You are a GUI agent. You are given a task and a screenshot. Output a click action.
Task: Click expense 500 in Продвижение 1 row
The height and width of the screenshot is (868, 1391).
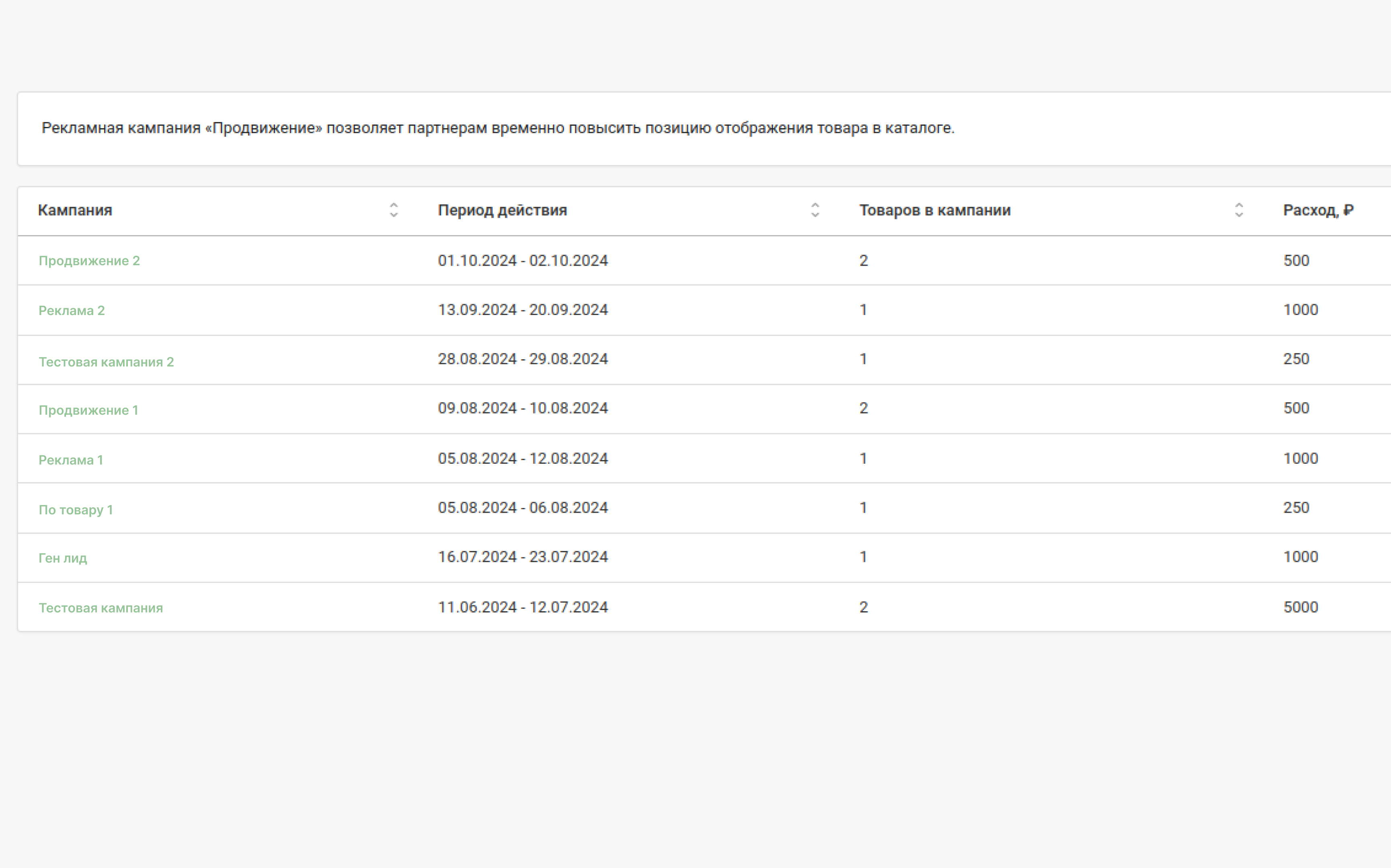(x=1296, y=408)
